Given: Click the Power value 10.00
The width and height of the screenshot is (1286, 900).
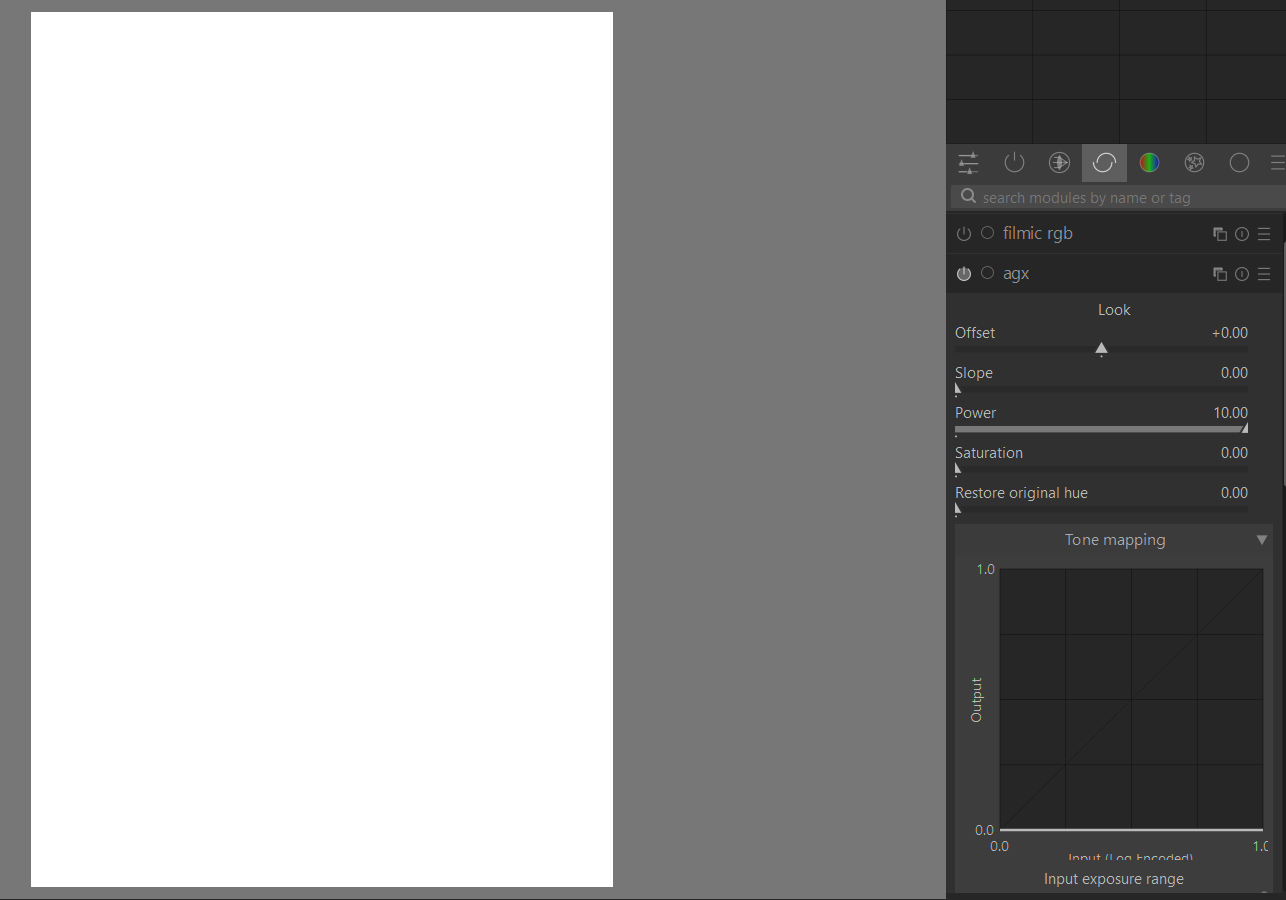Looking at the screenshot, I should point(1231,413).
